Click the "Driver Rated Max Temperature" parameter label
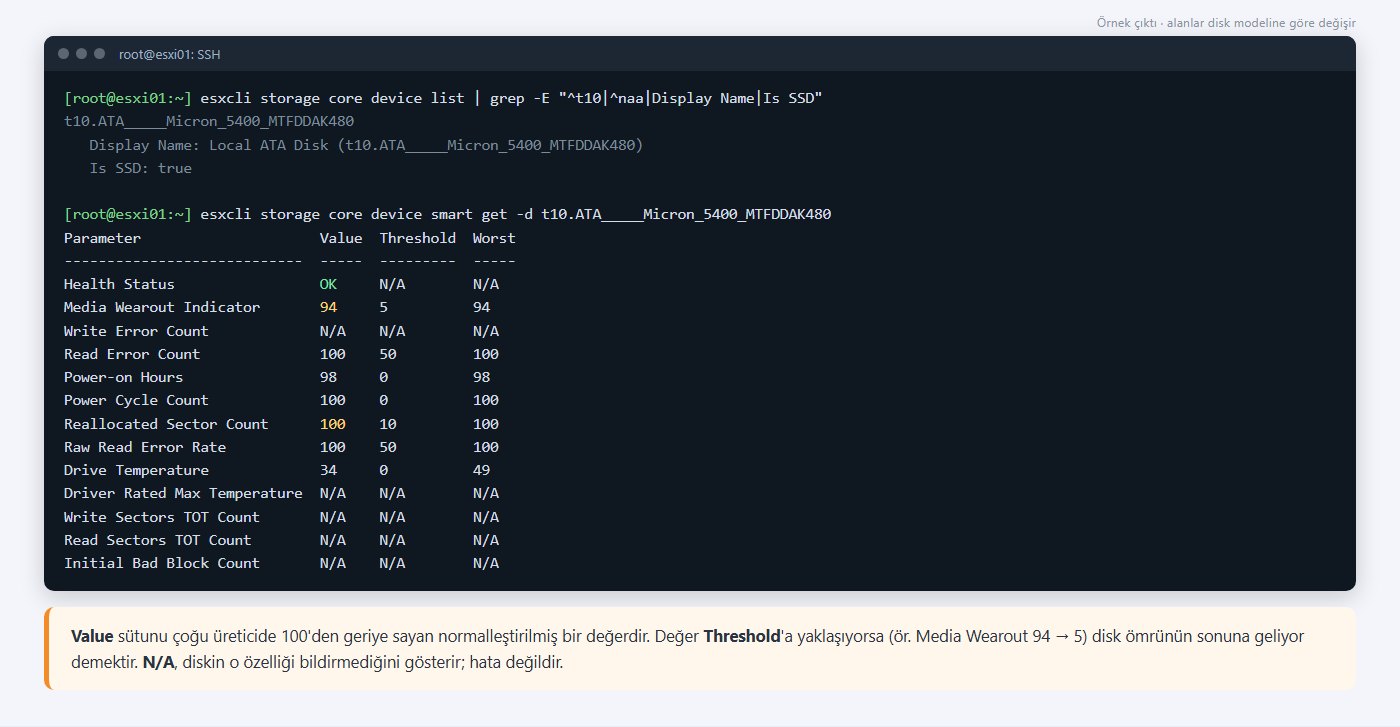Viewport: 1400px width, 727px height. pyautogui.click(x=183, y=493)
